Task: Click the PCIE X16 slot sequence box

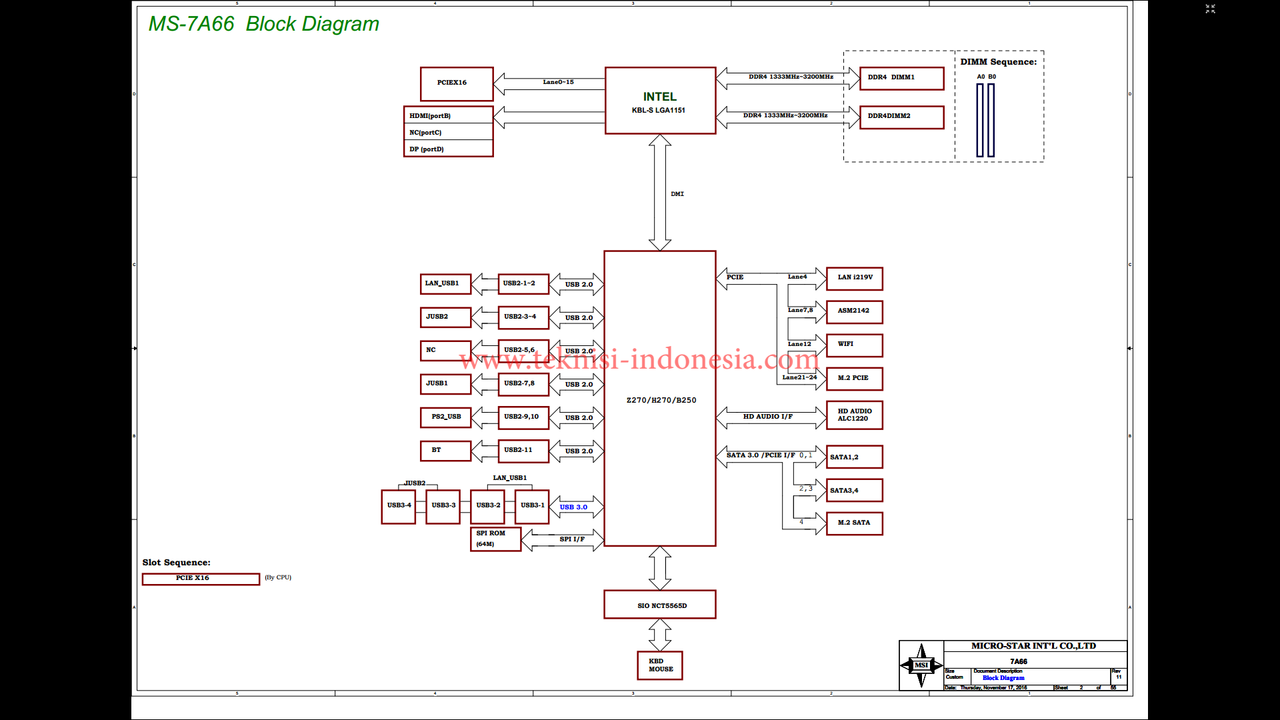Action: point(201,578)
